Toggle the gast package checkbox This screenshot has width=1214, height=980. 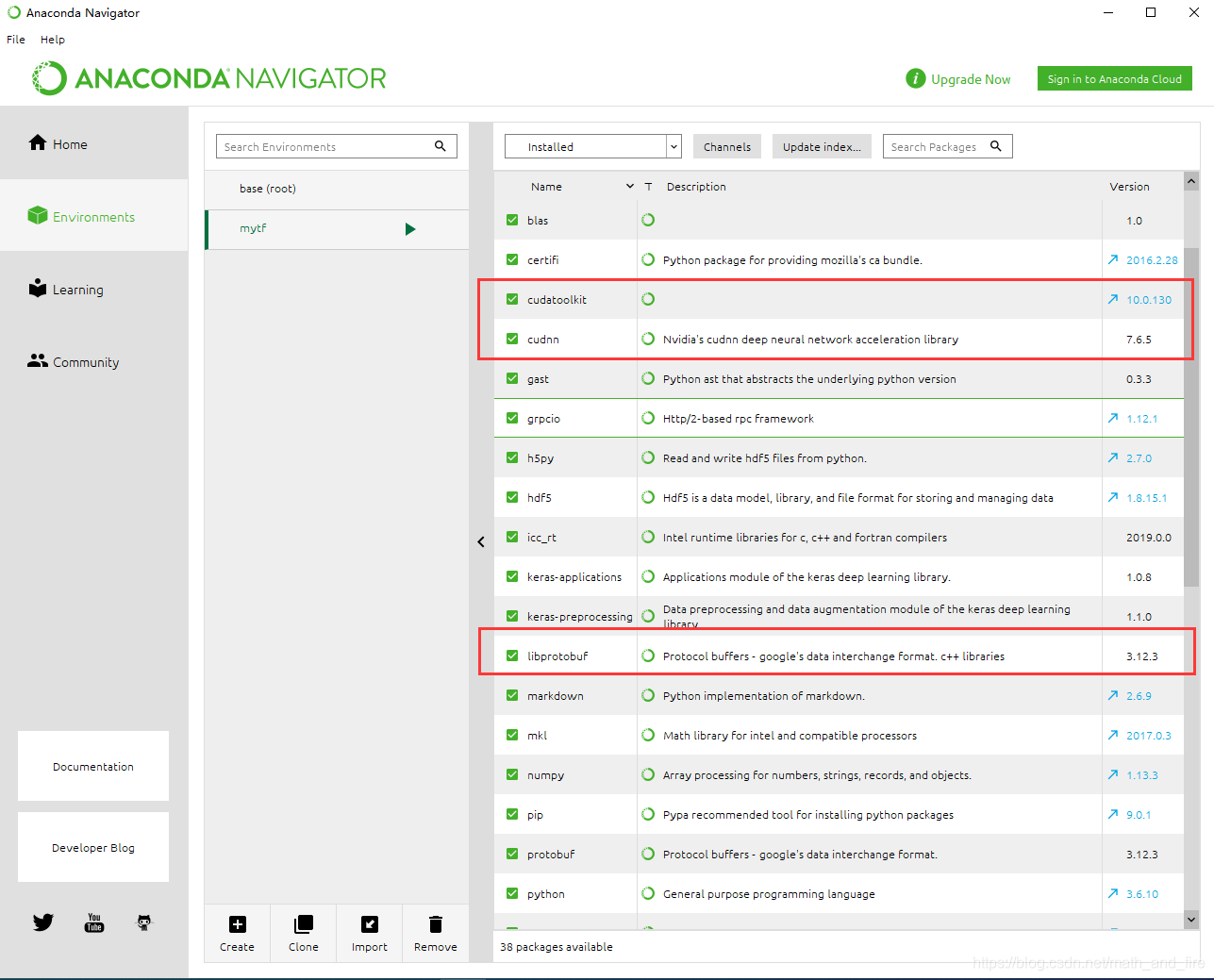(512, 378)
